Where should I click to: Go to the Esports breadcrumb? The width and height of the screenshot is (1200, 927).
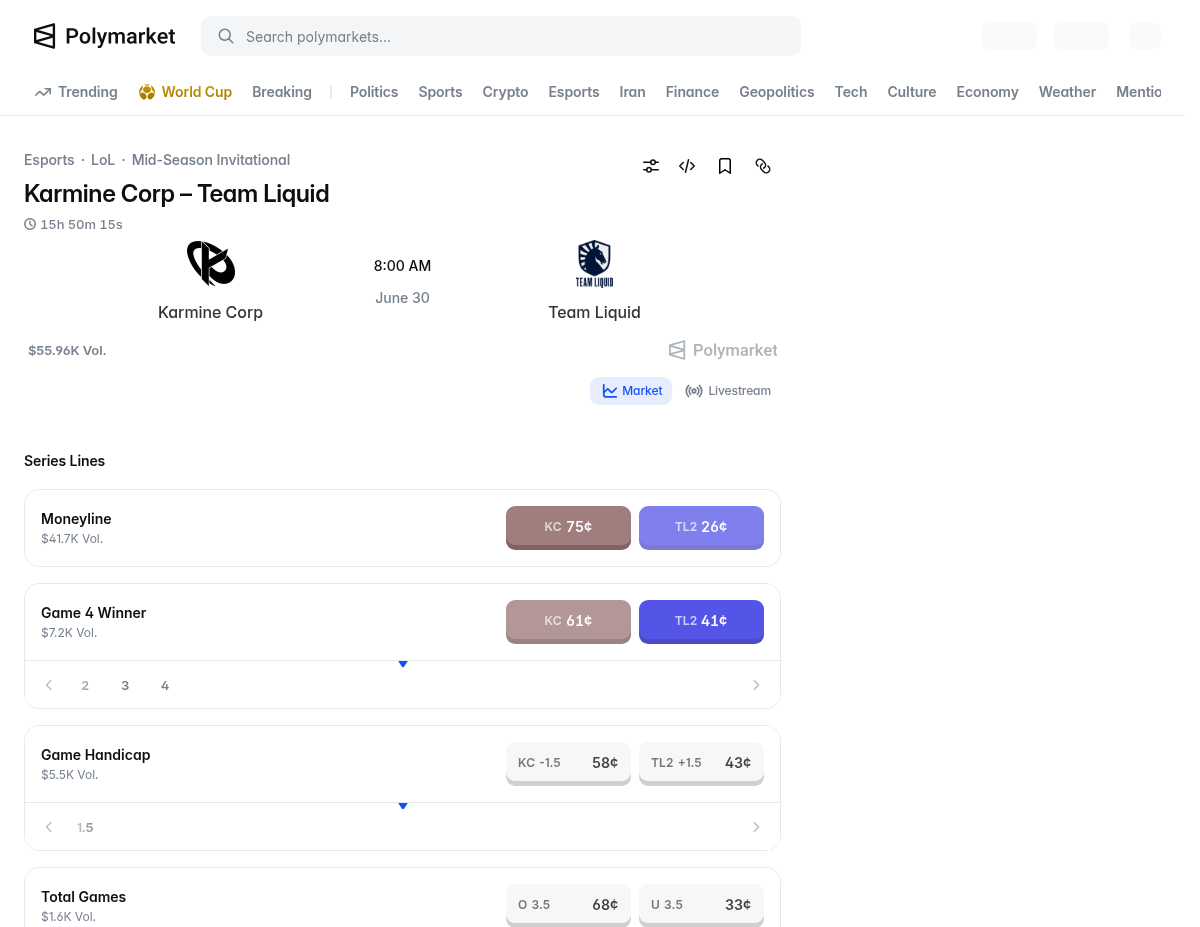49,160
